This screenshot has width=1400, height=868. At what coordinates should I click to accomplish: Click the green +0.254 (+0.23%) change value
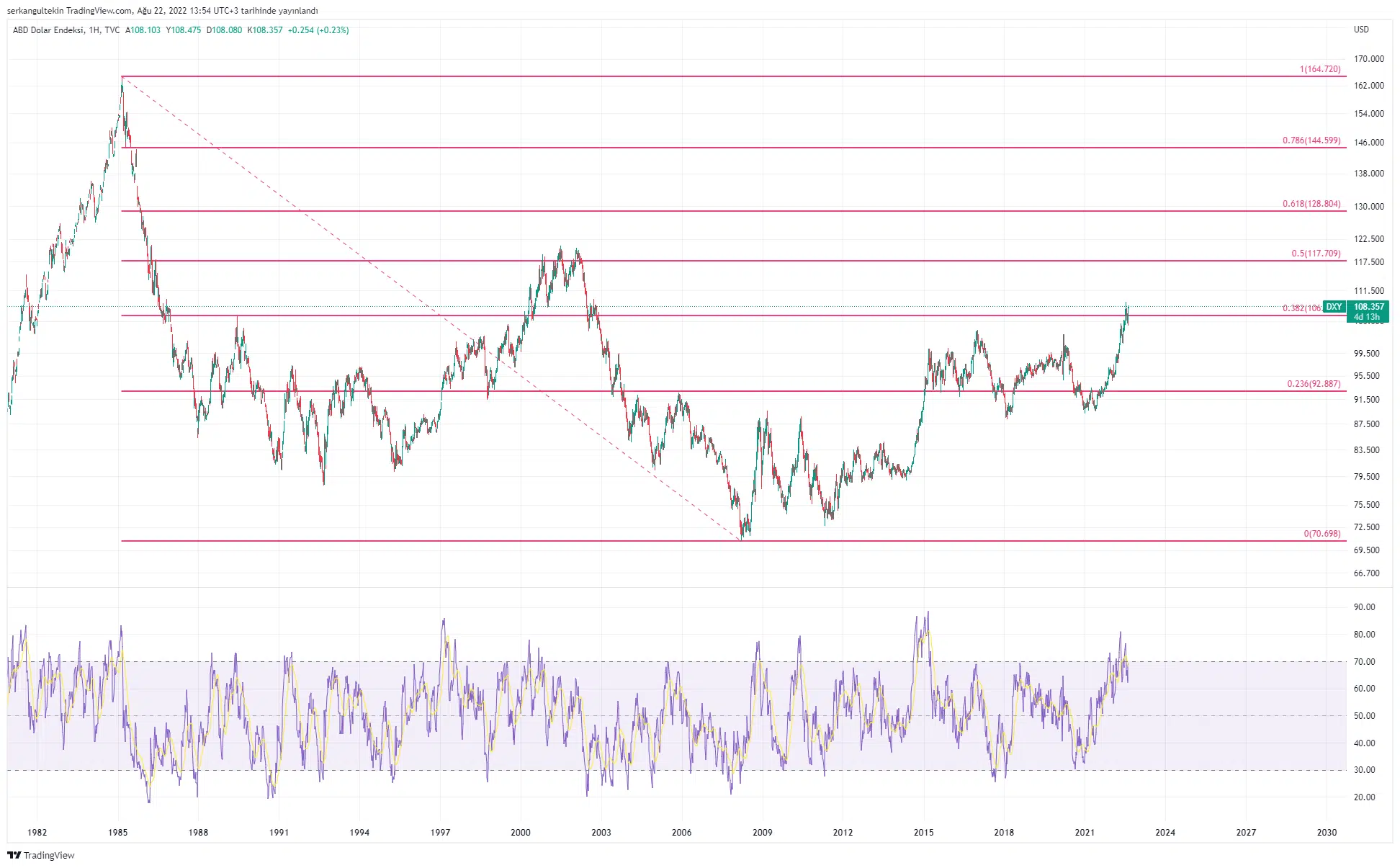pos(318,30)
